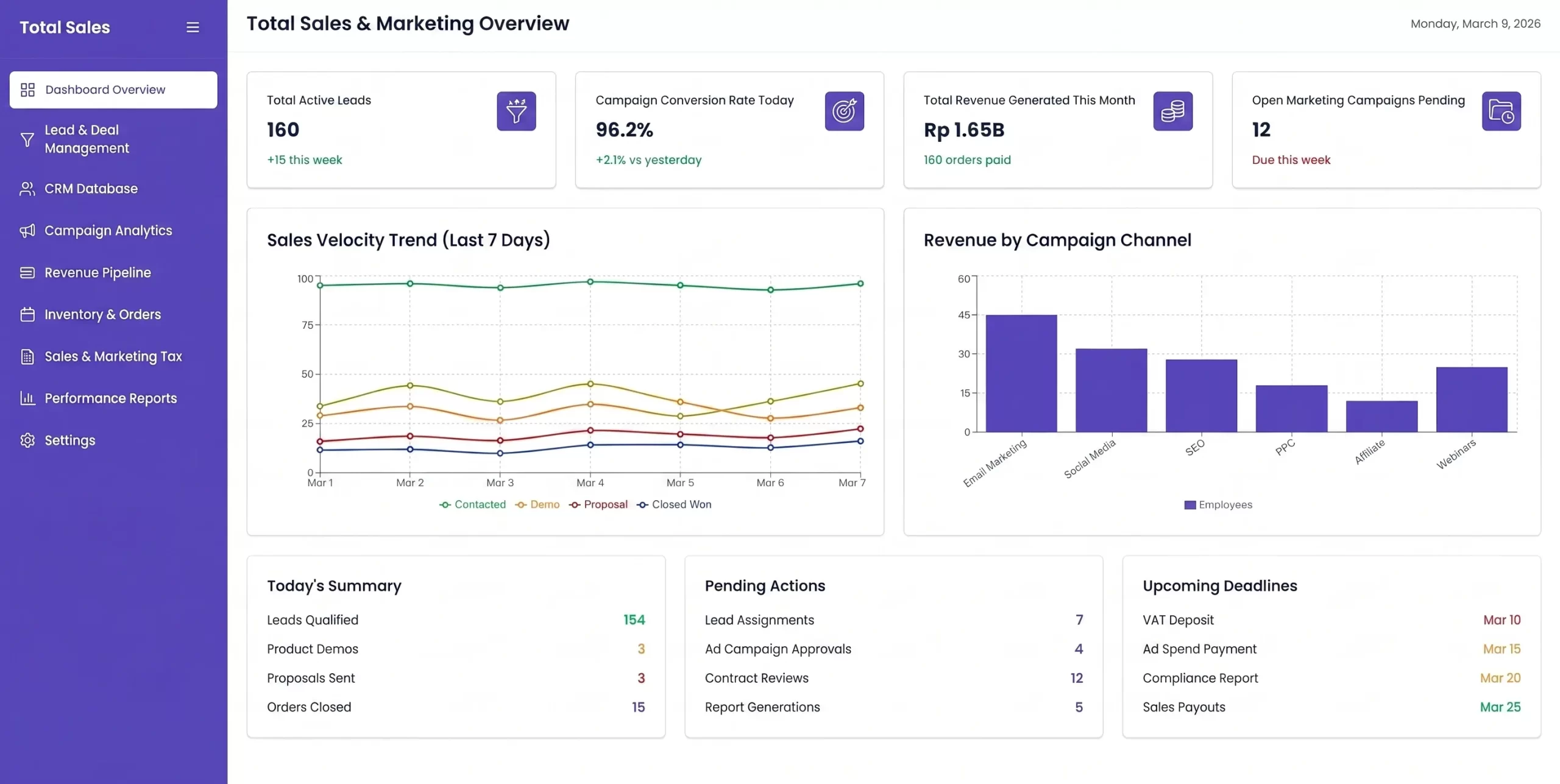Click Ad Spend Payment date Mar 15
Image resolution: width=1560 pixels, height=784 pixels.
click(1501, 649)
